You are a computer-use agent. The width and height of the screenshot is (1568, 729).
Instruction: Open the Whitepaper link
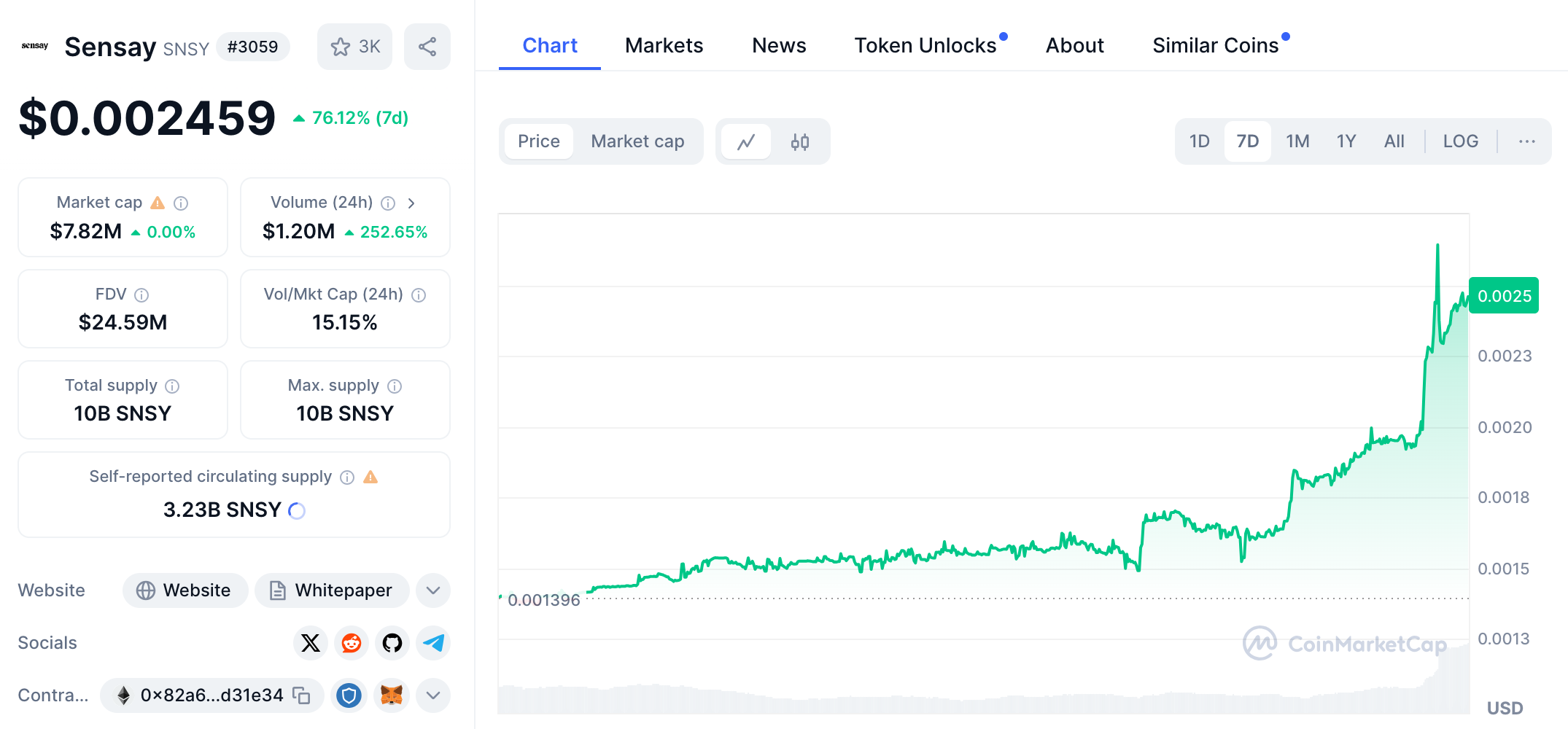click(332, 590)
